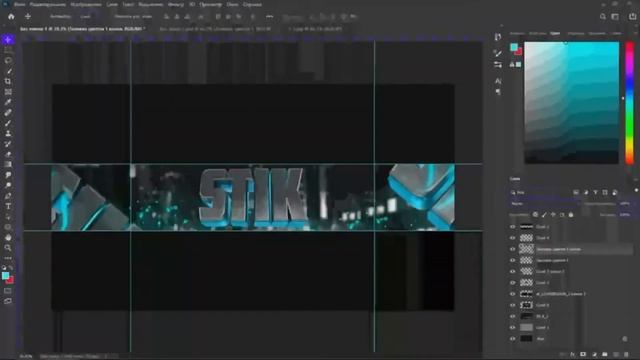Click the rainbow hue slider strip
The height and width of the screenshot is (360, 640).
pos(630,103)
